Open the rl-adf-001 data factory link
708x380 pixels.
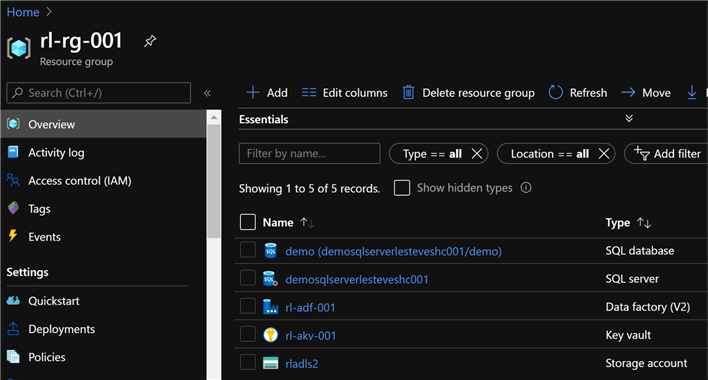(310, 307)
